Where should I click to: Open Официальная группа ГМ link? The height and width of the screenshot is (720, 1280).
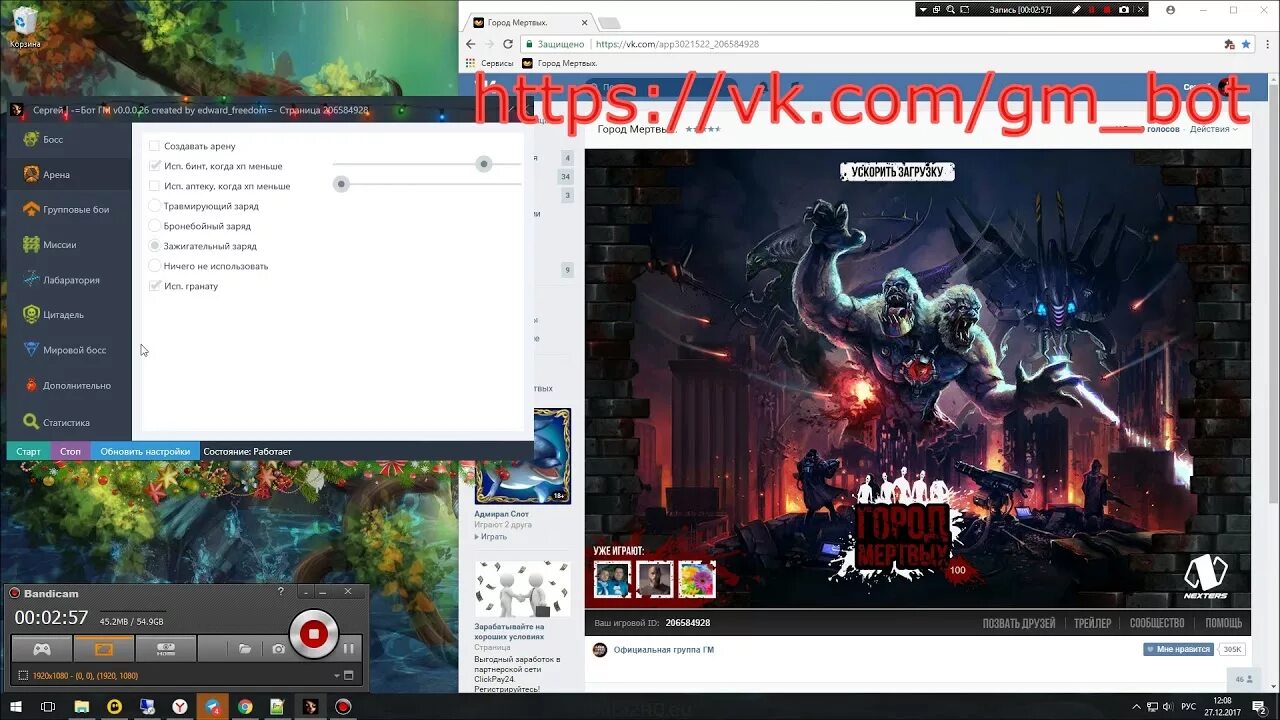tap(664, 650)
